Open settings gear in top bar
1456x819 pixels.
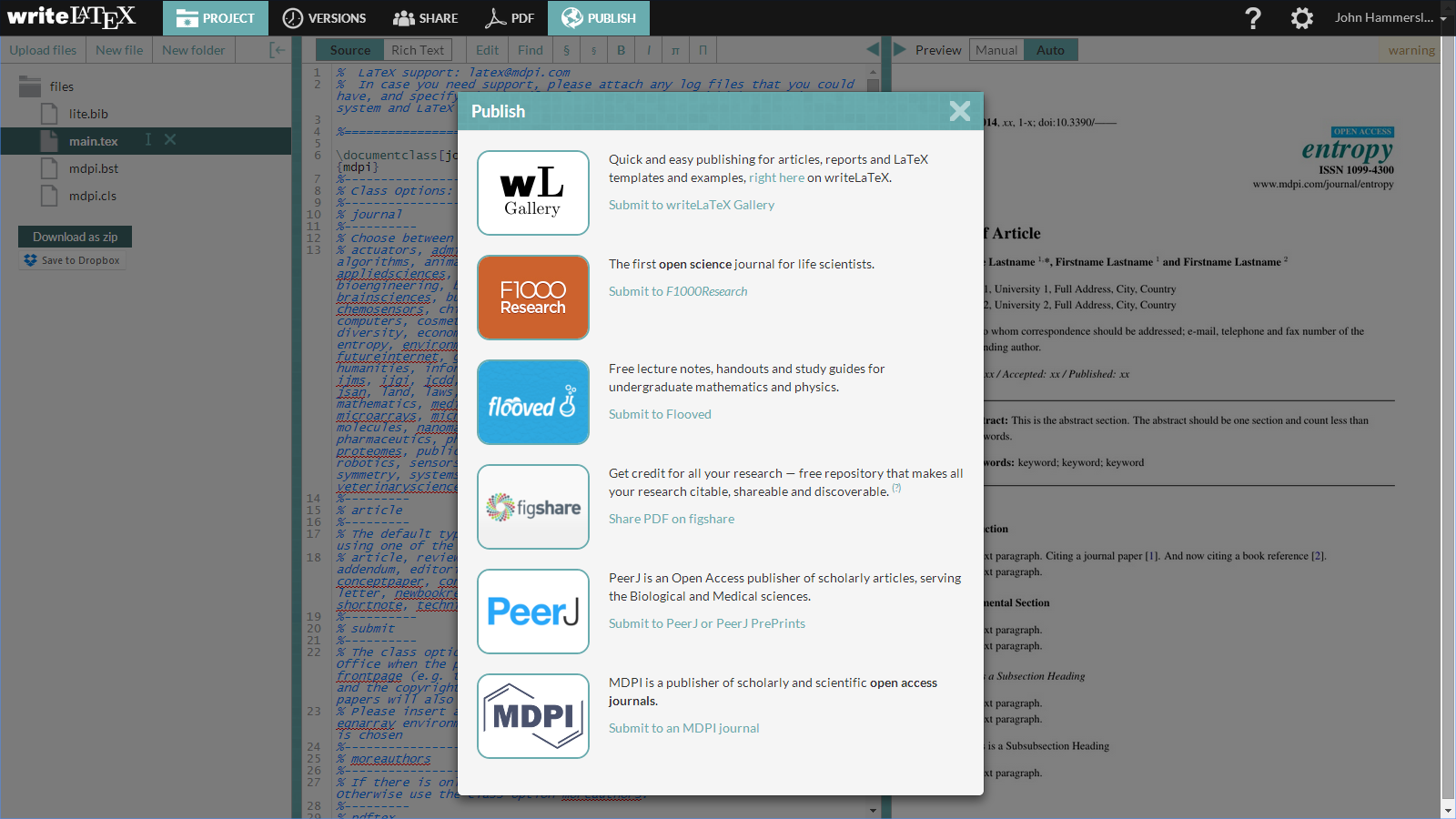coord(1302,18)
